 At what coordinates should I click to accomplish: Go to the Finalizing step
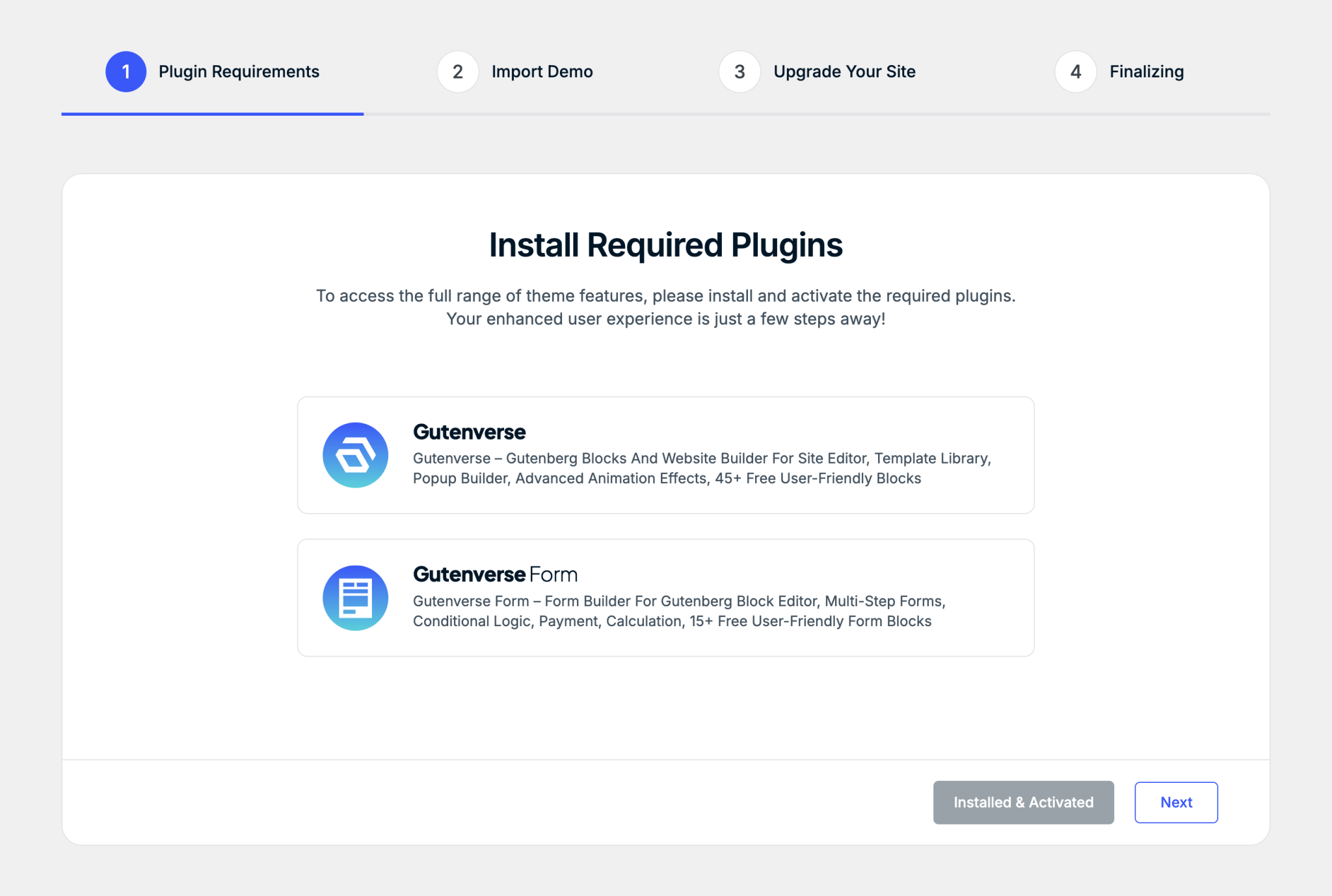(x=1147, y=72)
